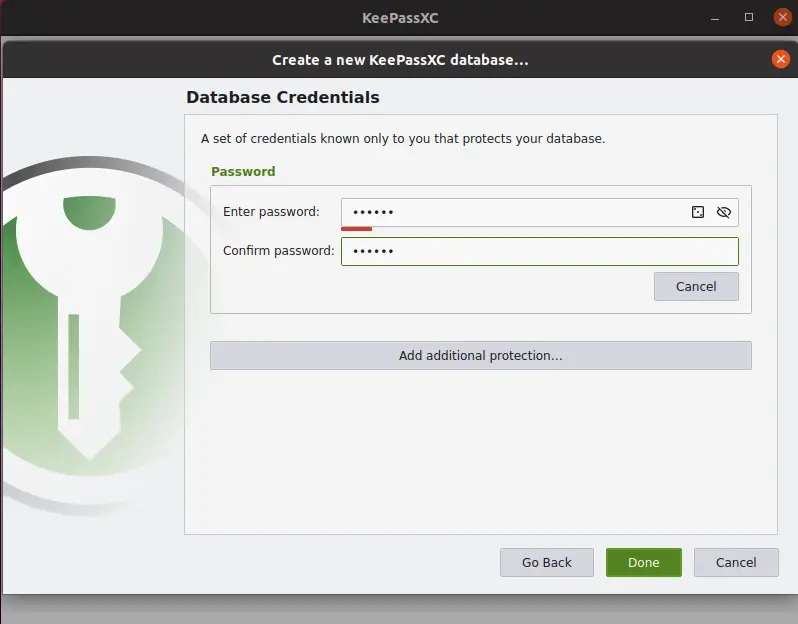Click the 'Enter password:' label
This screenshot has height=624, width=798.
tap(271, 212)
